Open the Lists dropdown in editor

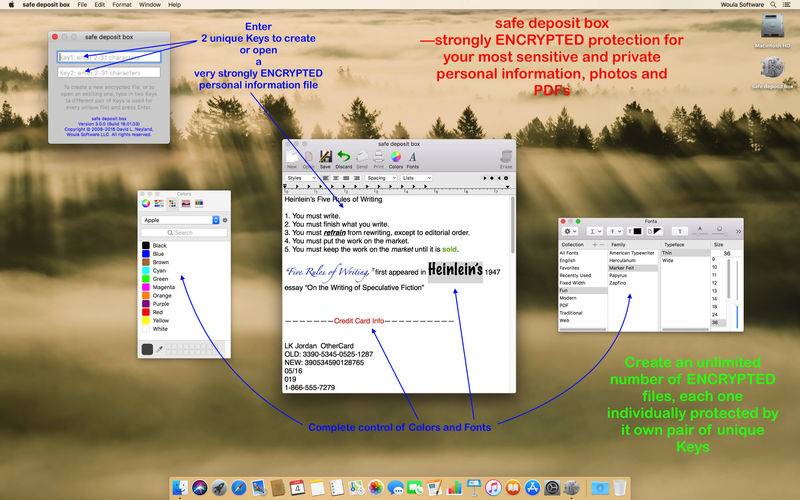coord(417,178)
